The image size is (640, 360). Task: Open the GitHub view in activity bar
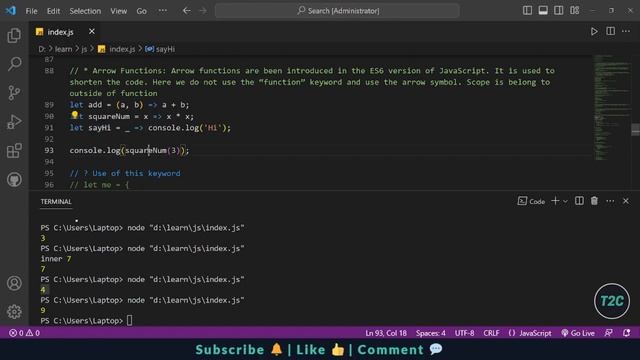[14, 179]
